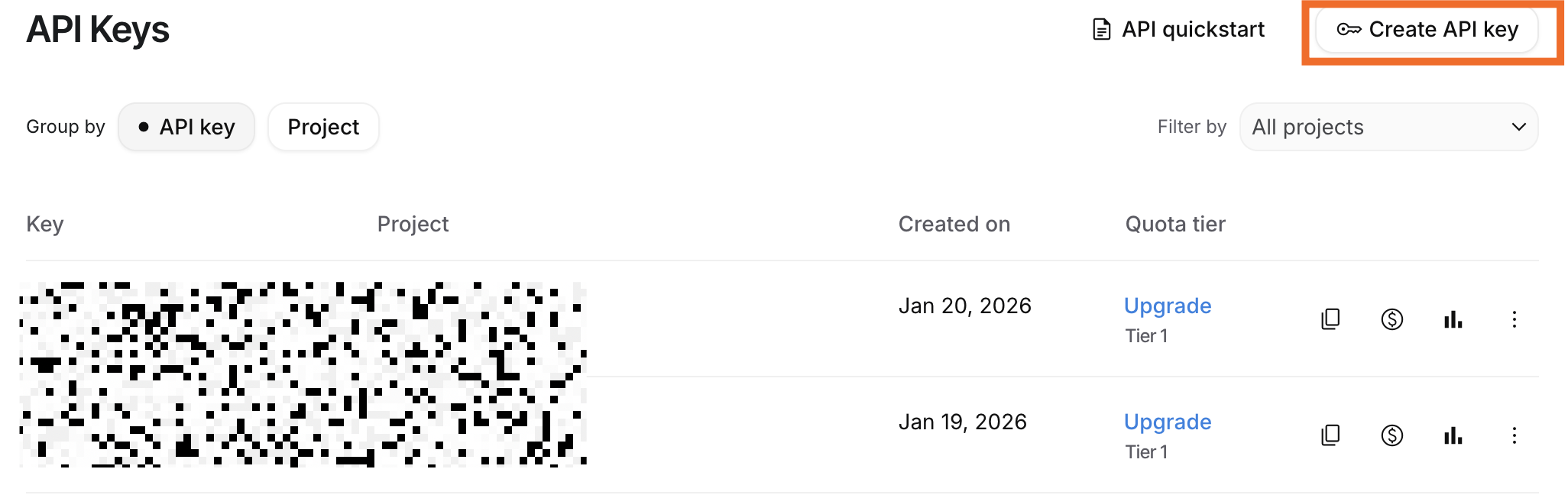Upgrade the Jan 20 key's quota tier
This screenshot has width=1568, height=495.
tap(1168, 306)
